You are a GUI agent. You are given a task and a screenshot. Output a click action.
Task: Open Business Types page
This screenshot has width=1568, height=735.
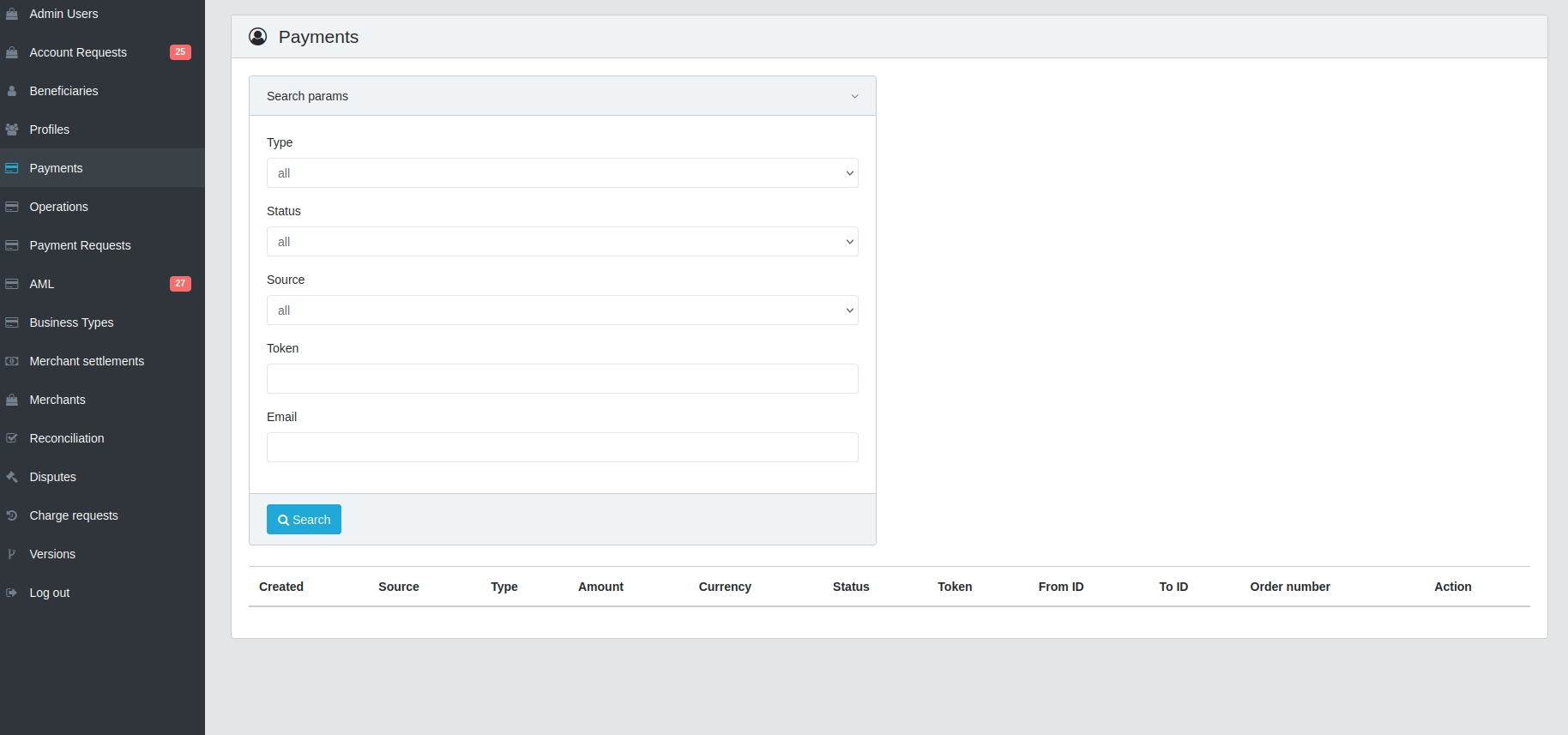[x=102, y=322]
